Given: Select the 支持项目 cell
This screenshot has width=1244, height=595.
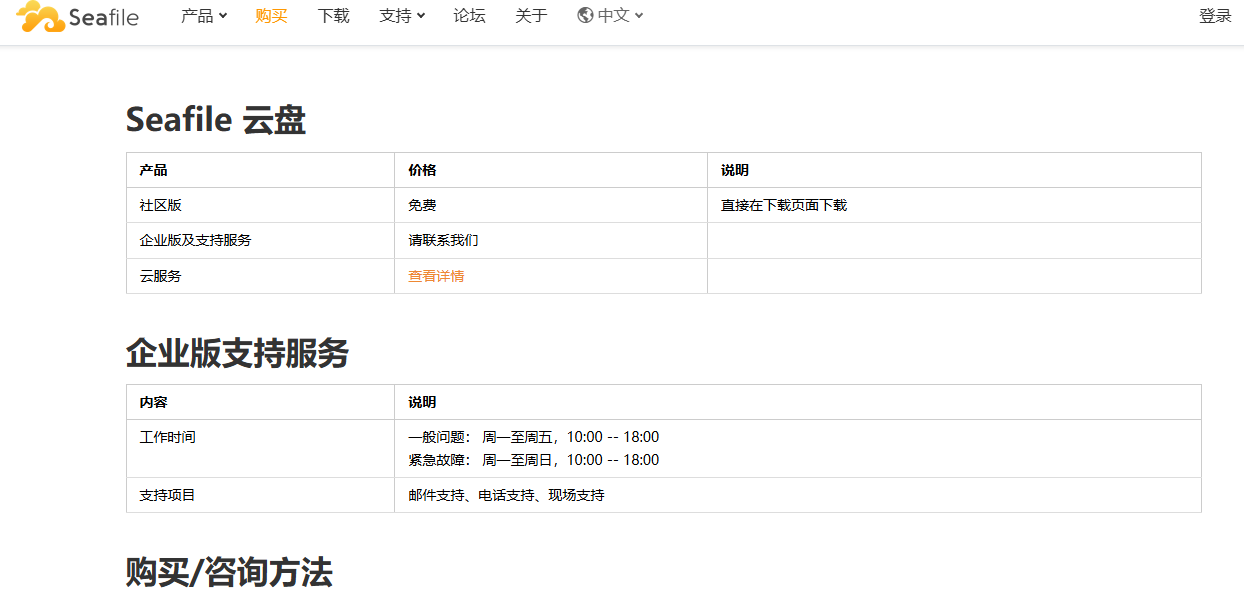Looking at the screenshot, I should pos(260,495).
